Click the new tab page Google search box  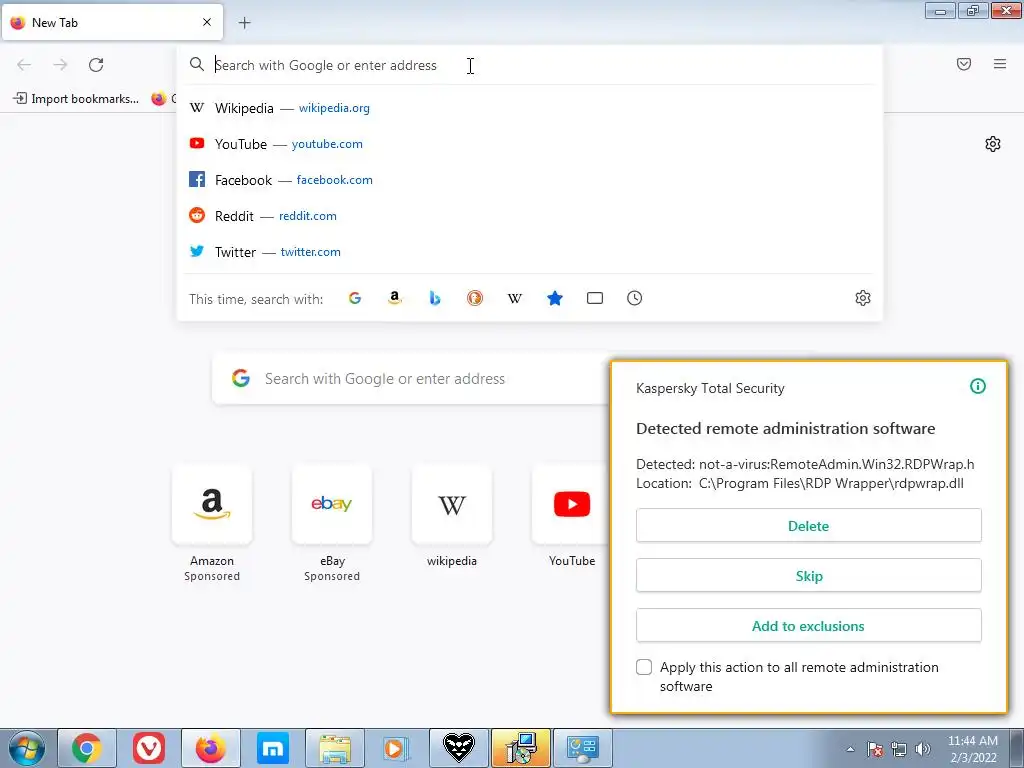click(x=411, y=379)
